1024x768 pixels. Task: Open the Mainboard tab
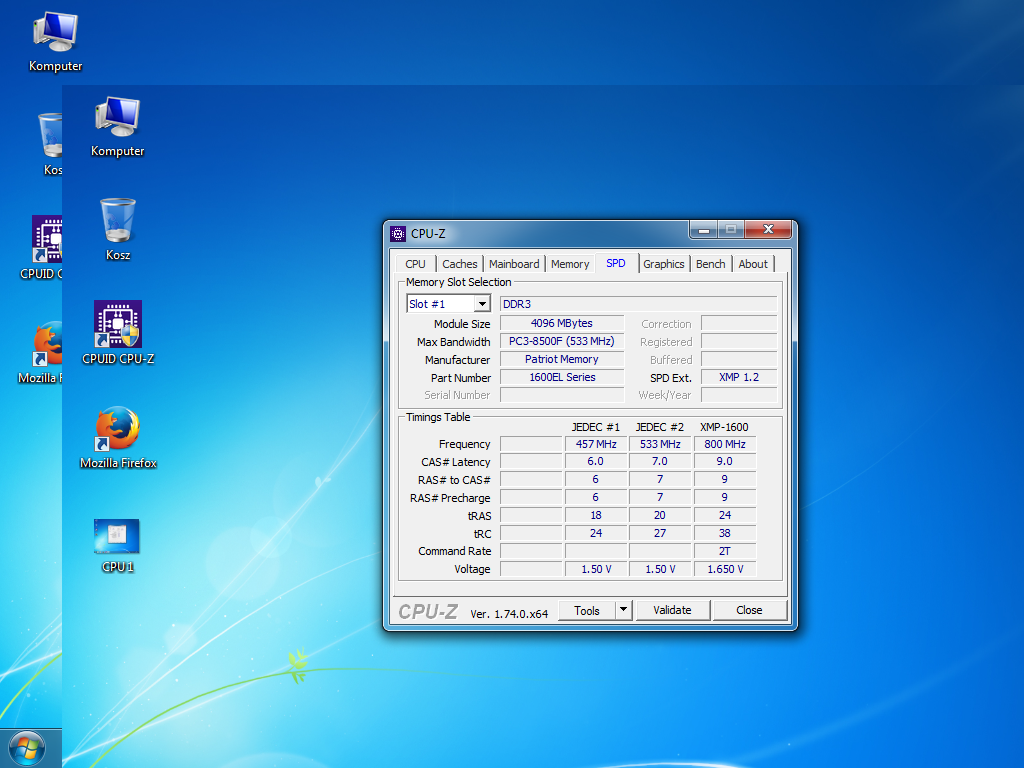[x=514, y=264]
